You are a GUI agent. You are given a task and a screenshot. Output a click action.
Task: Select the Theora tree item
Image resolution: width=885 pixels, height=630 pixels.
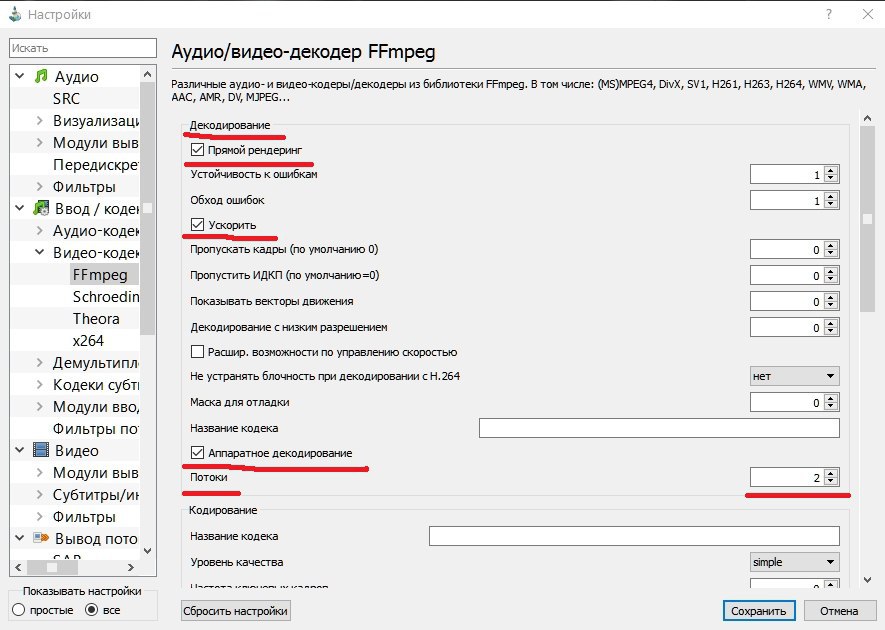click(x=96, y=318)
